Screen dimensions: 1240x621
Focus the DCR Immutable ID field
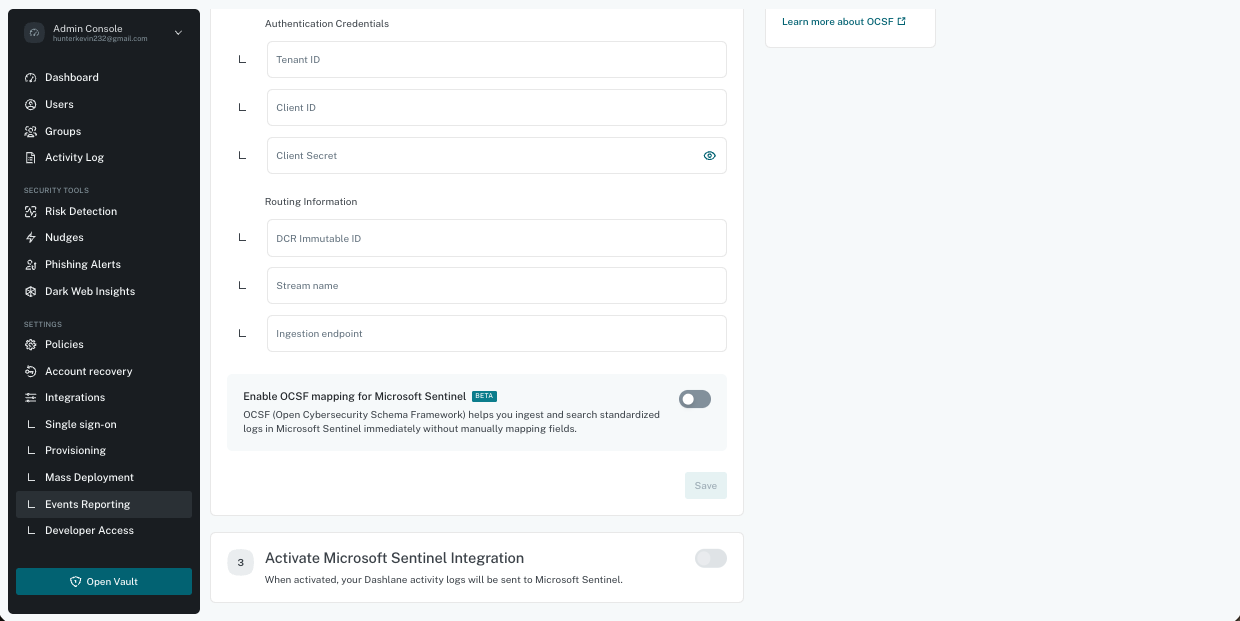pyautogui.click(x=497, y=238)
